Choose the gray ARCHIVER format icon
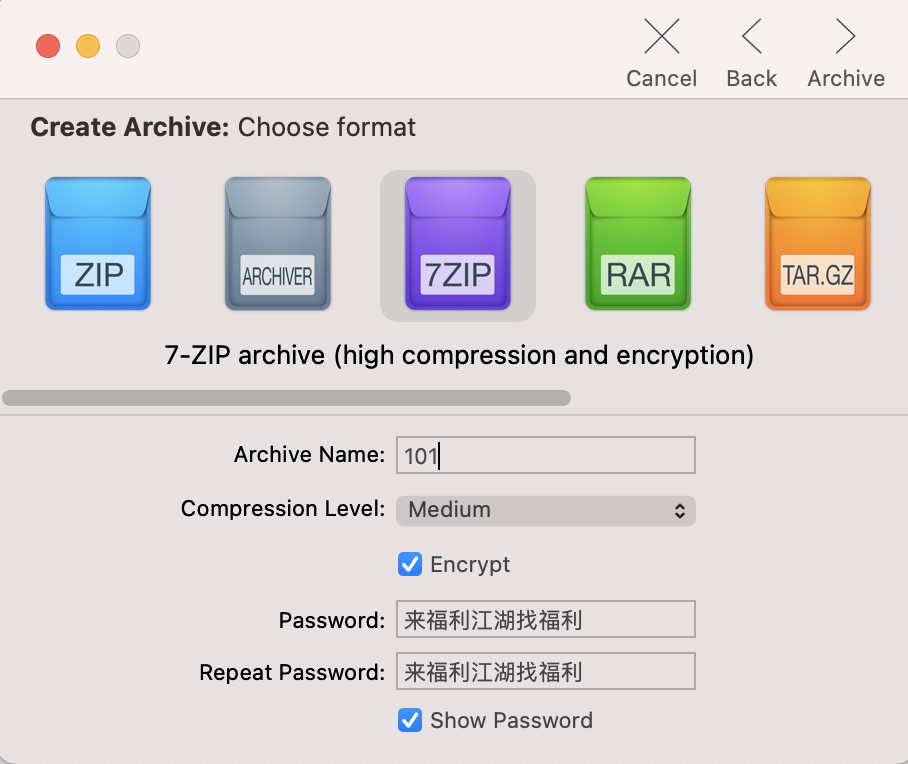Screen dimensions: 908x764 click(x=277, y=244)
